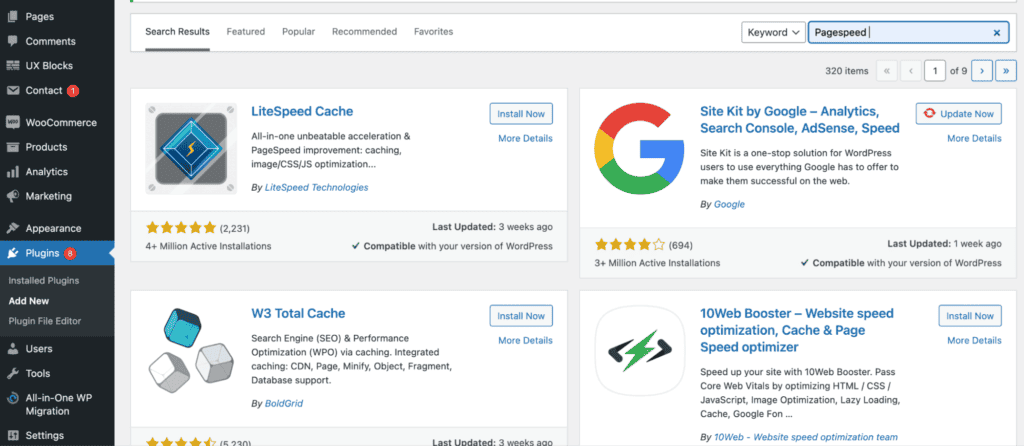Switch to the Popular tab
This screenshot has height=446, width=1024.
[298, 31]
